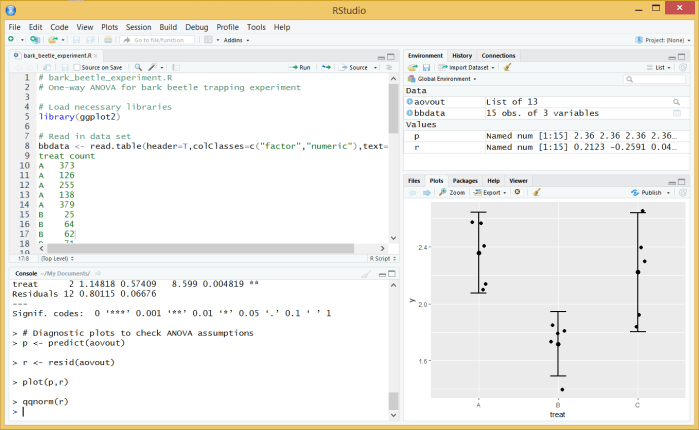Click the Environment search field
Image resolution: width=699 pixels, height=430 pixels.
(x=654, y=79)
